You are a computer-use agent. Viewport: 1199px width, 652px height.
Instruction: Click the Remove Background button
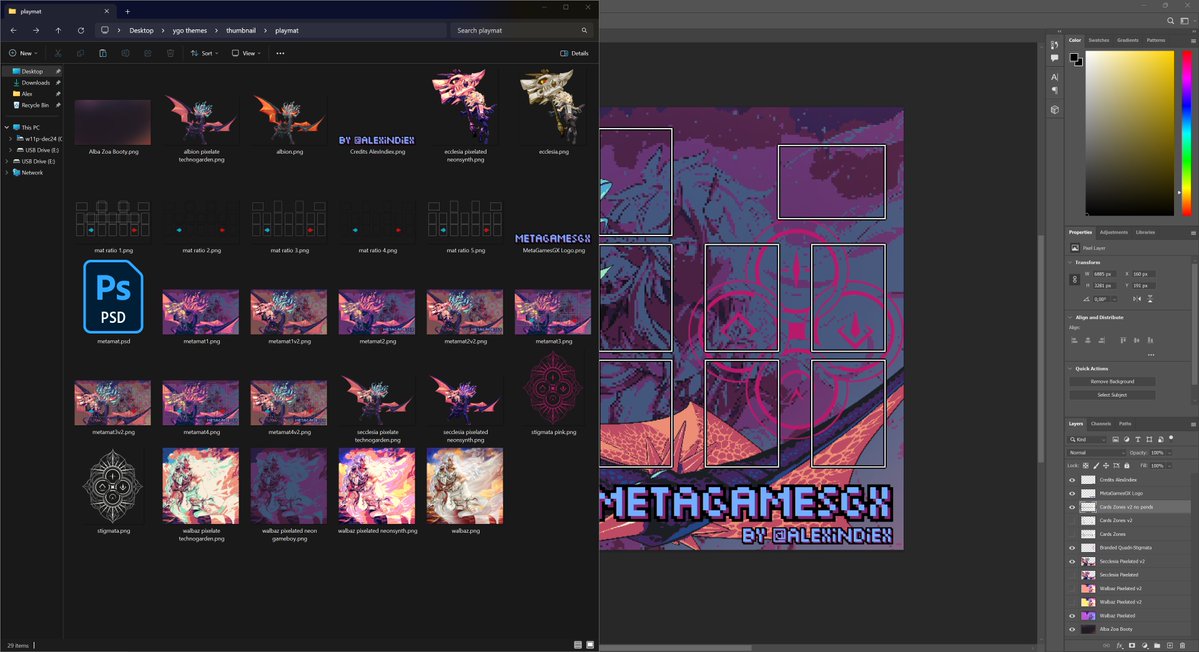[x=1112, y=381]
